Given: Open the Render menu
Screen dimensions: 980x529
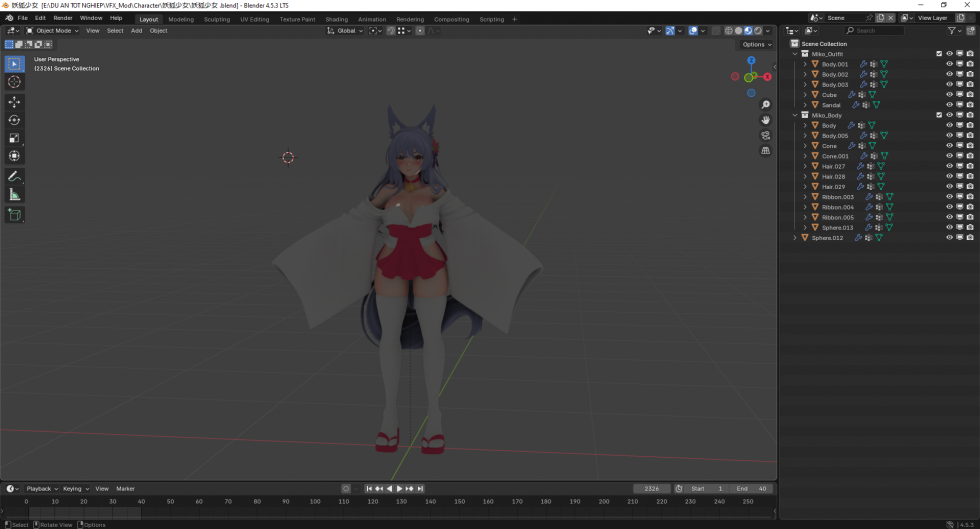Looking at the screenshot, I should point(62,18).
